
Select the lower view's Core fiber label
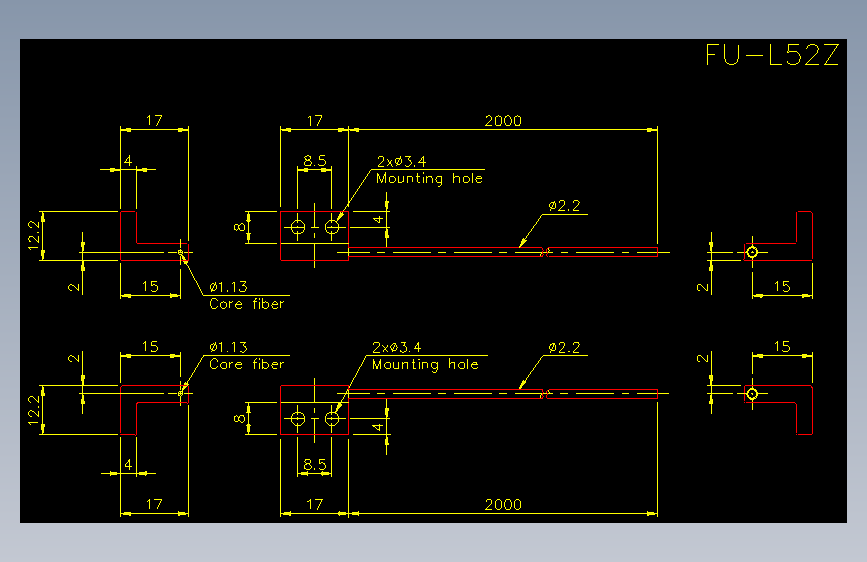click(247, 364)
